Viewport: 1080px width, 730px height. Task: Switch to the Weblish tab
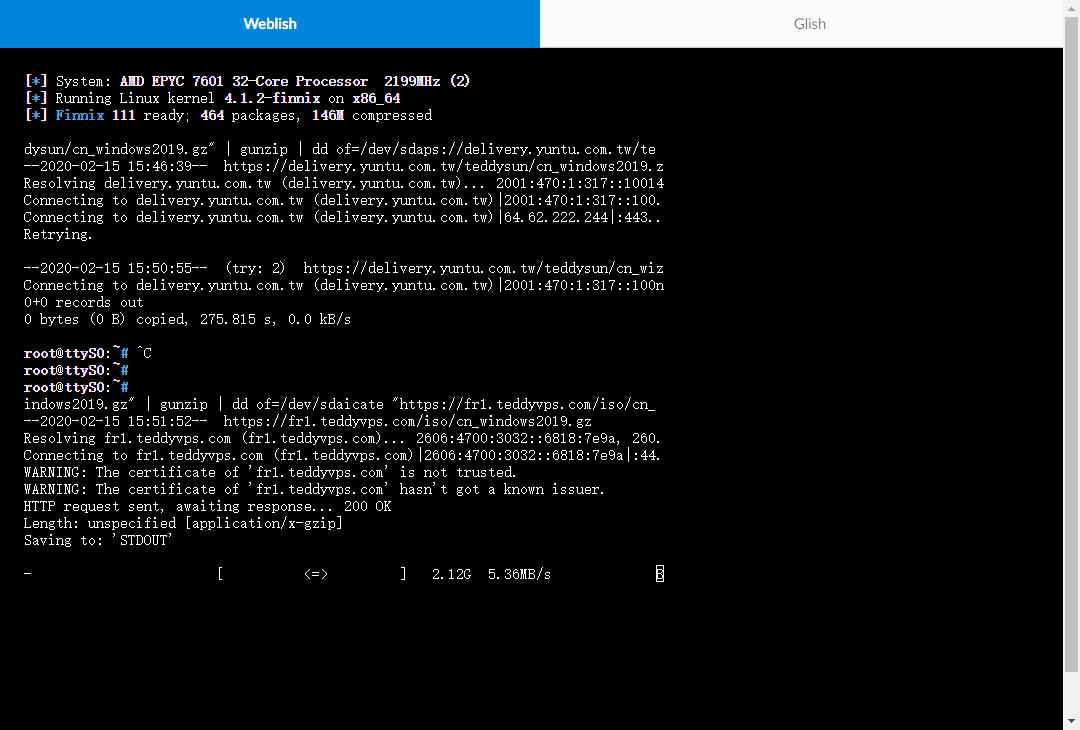[269, 23]
